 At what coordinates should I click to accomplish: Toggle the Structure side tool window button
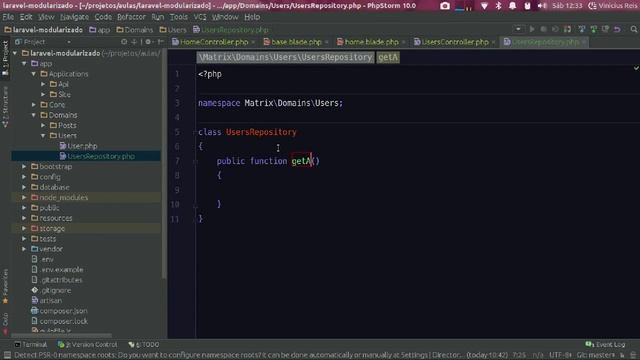pos(5,107)
